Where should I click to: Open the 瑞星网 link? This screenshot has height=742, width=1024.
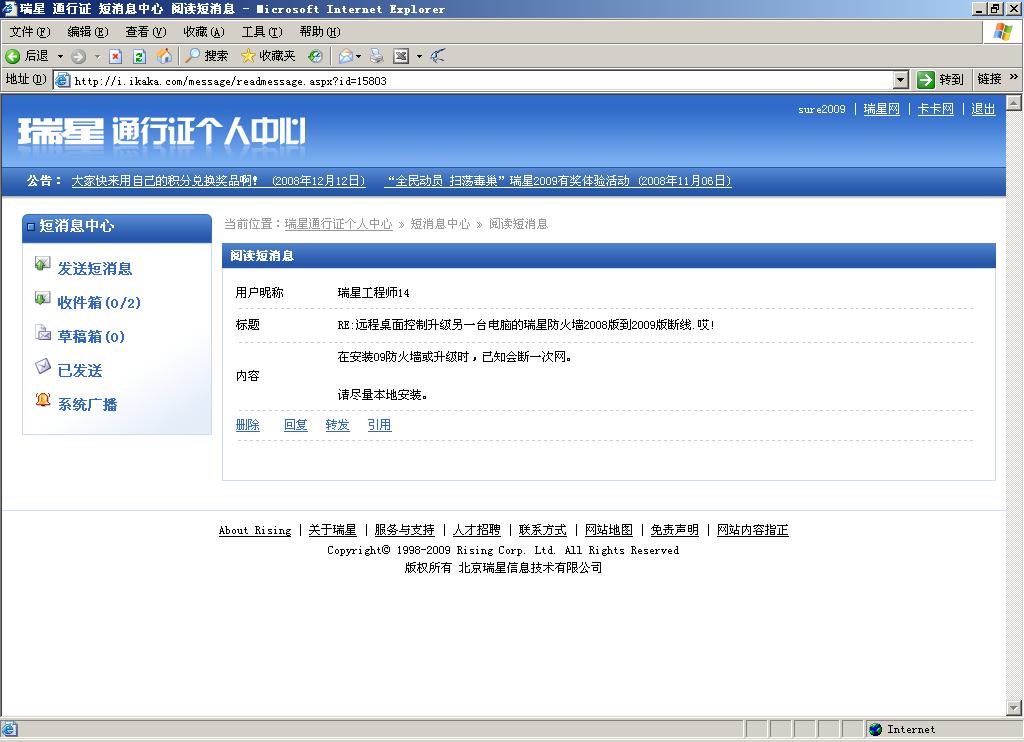tap(882, 109)
